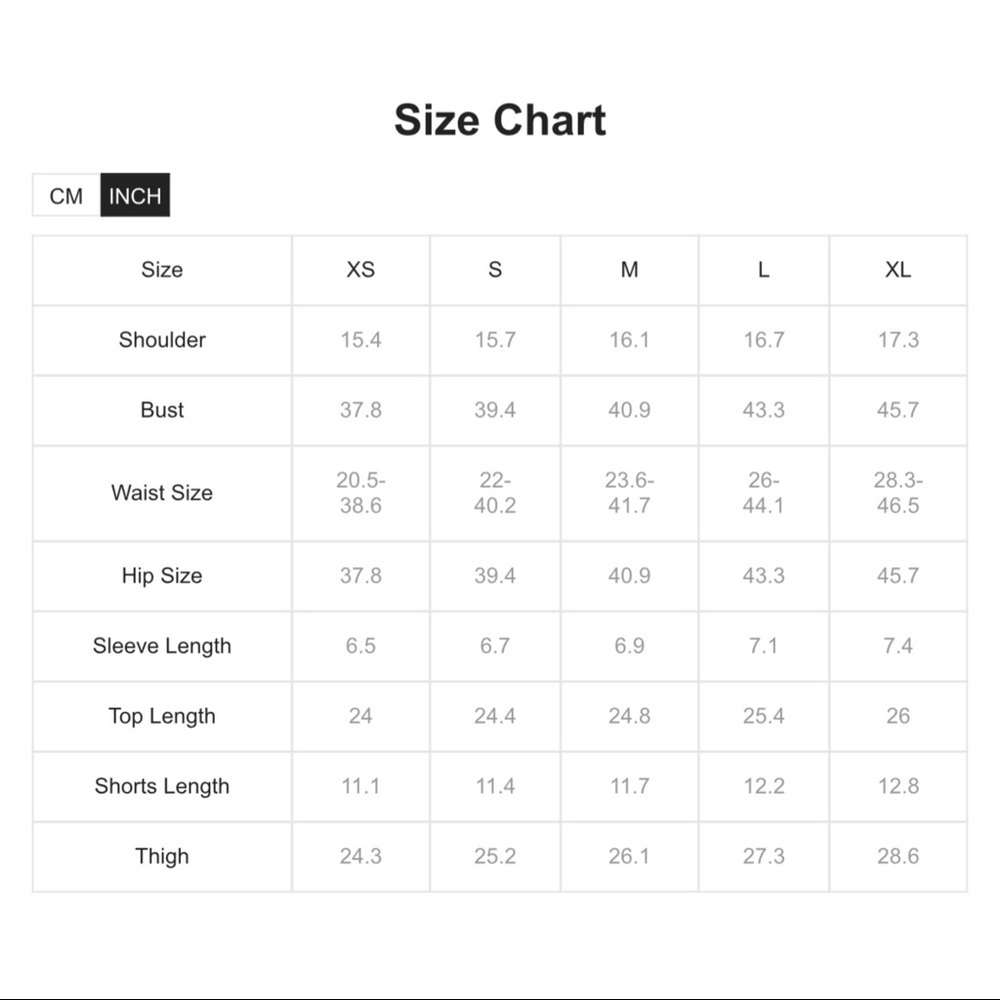Select the Sleeve Length row label

tap(162, 646)
